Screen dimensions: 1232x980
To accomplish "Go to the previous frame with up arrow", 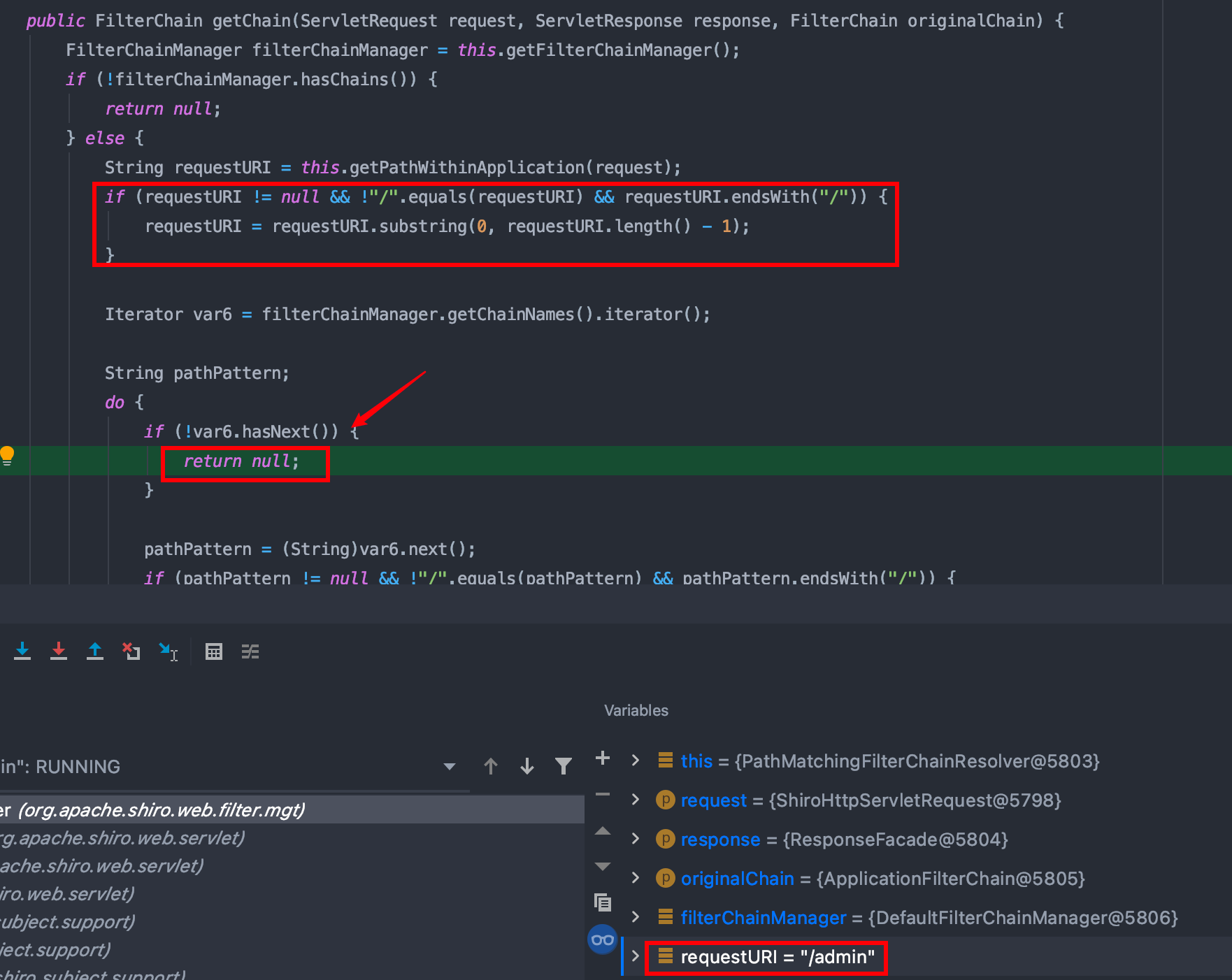I will tap(491, 767).
